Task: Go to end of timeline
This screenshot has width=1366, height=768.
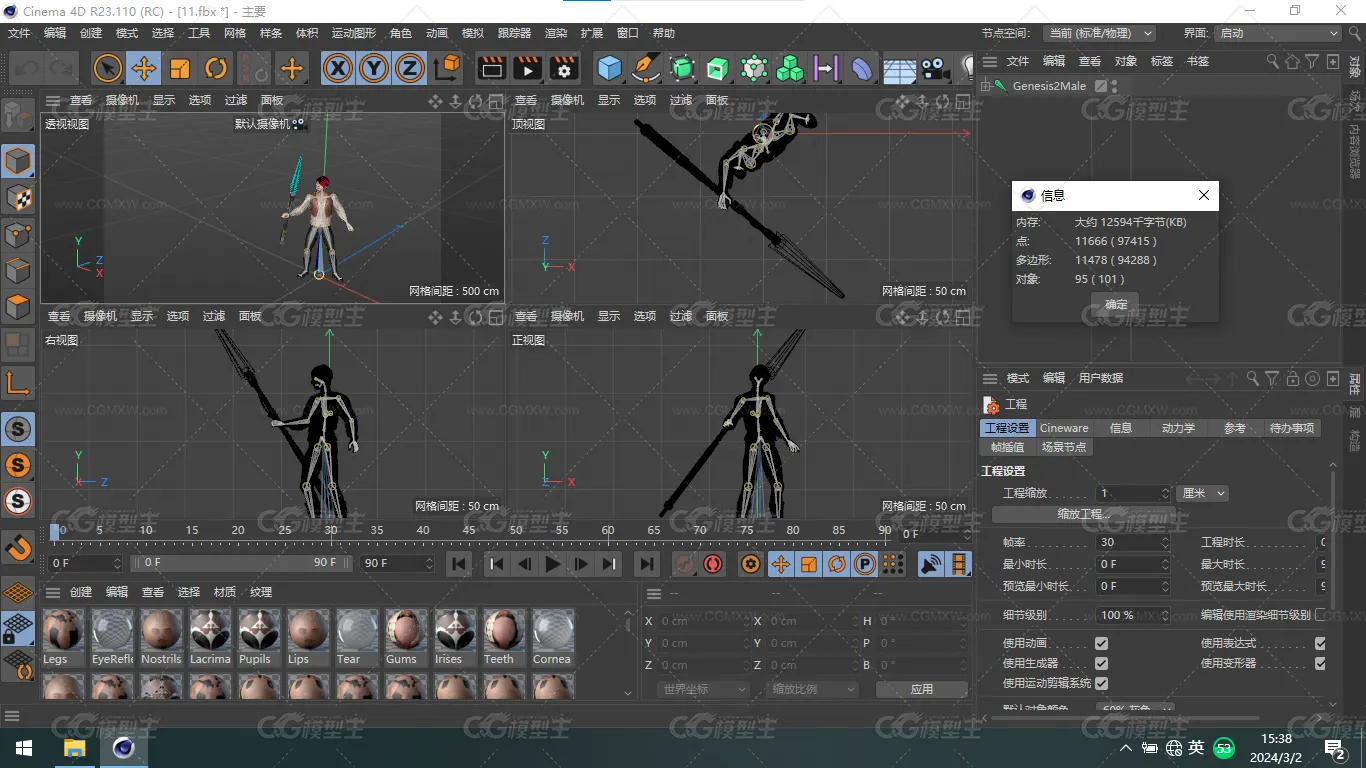Action: (647, 564)
